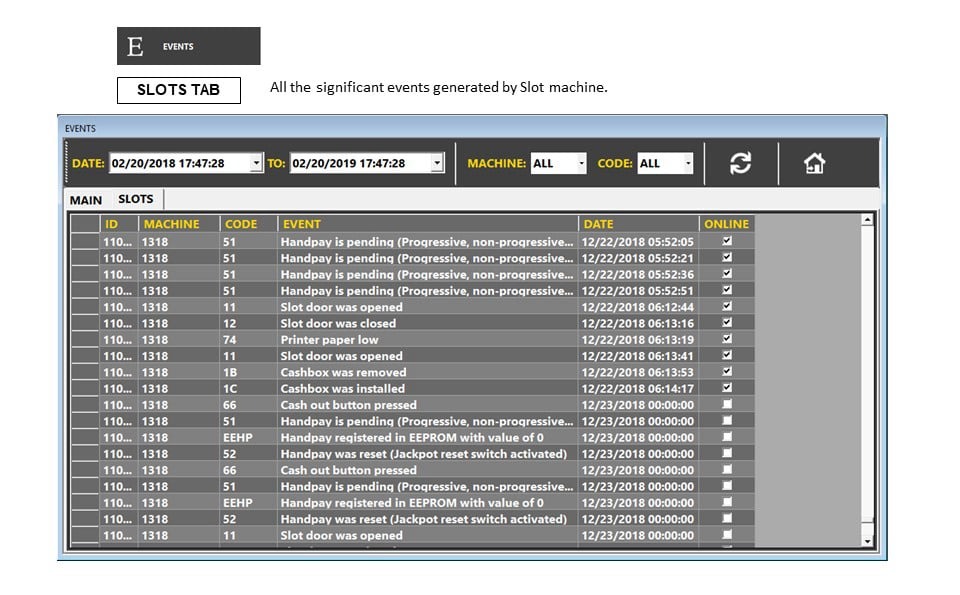960x595 pixels.
Task: Toggle Online checkbox for 05:52:05 event
Action: (x=727, y=241)
